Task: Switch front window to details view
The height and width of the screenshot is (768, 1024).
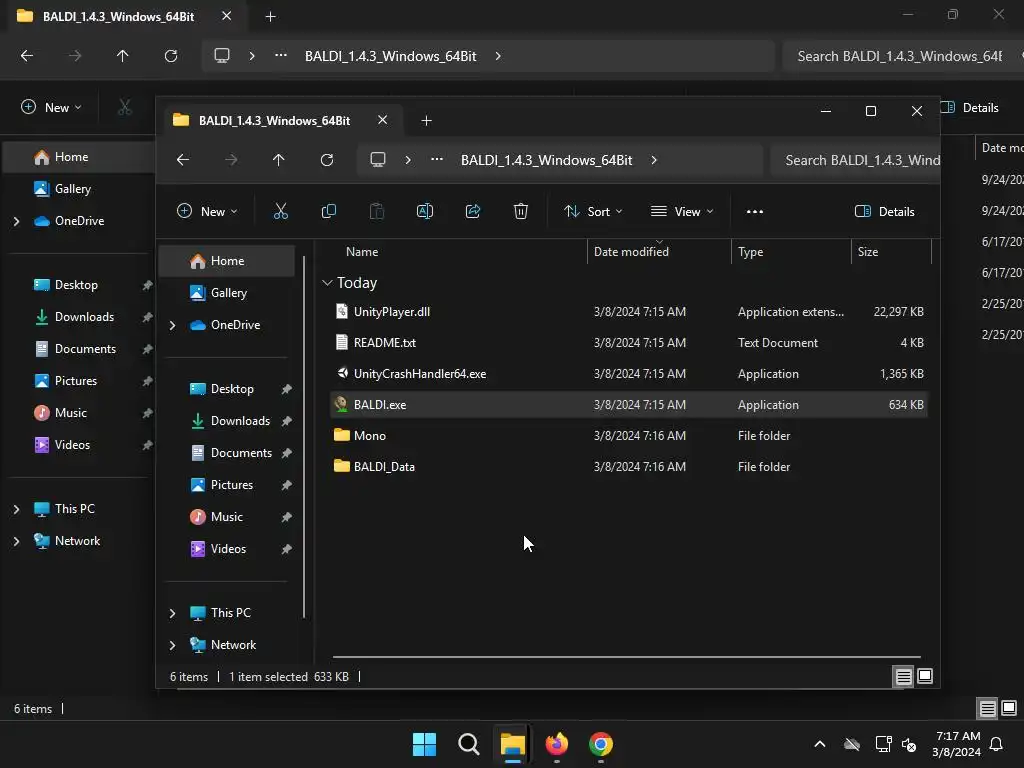Action: 903,677
